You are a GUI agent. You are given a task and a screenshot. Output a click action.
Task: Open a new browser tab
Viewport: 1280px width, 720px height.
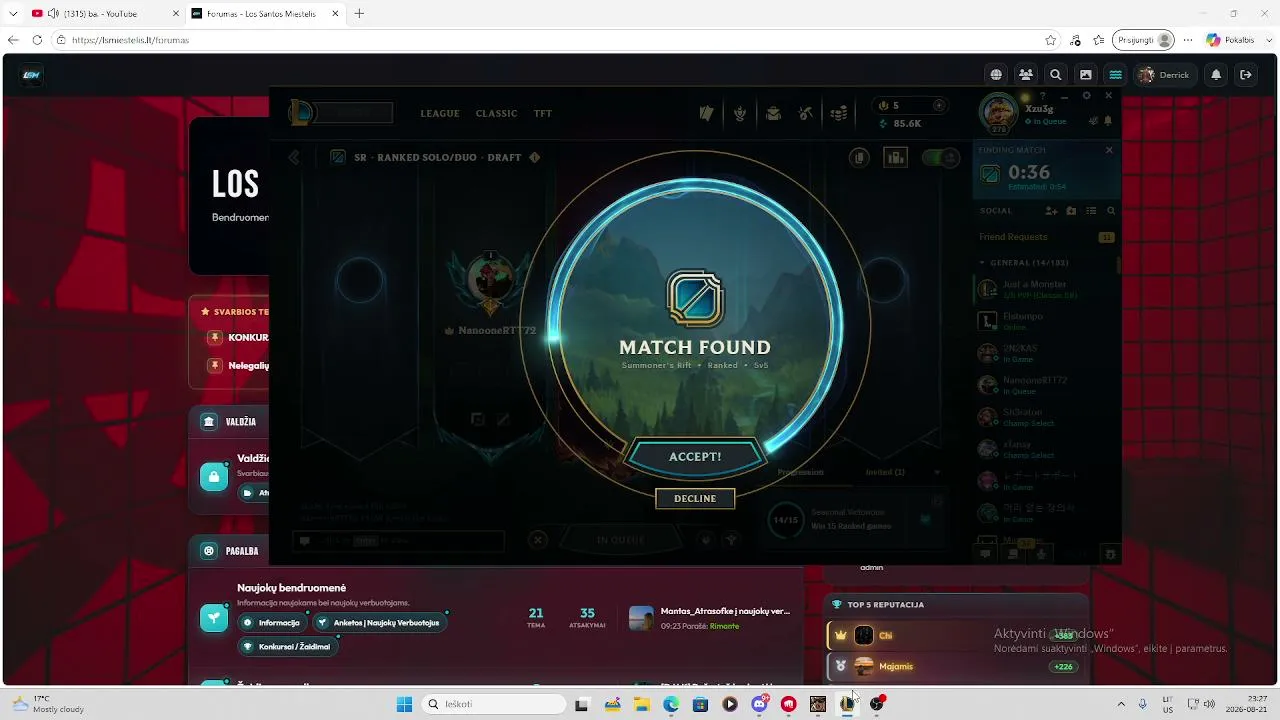tap(359, 13)
